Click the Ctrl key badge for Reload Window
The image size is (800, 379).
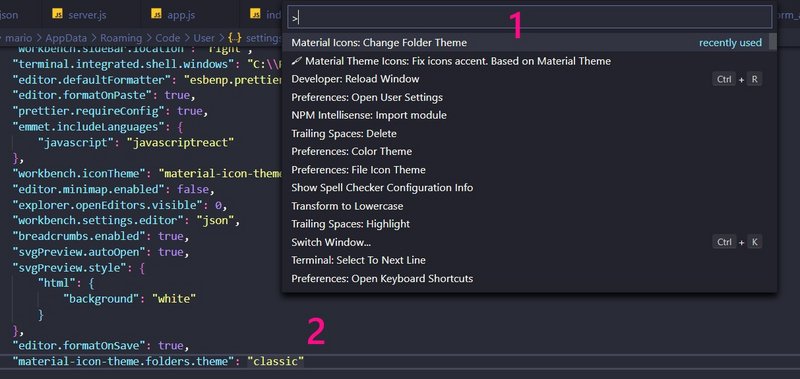click(x=724, y=79)
